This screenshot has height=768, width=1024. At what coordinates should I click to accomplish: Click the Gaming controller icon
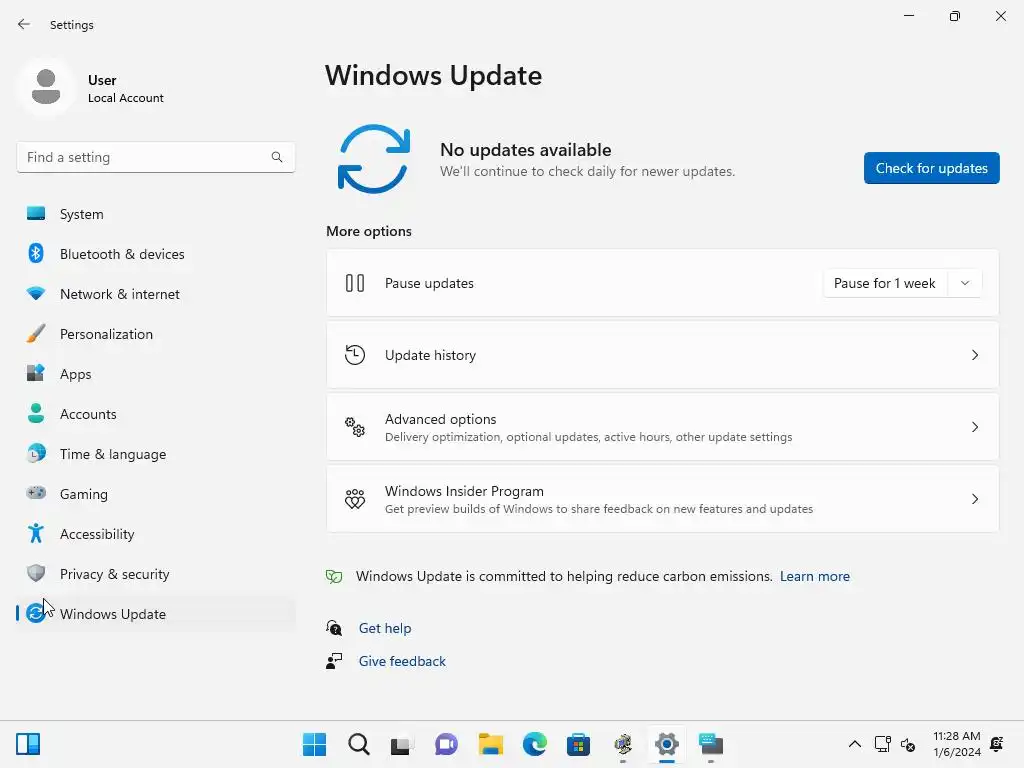(36, 493)
